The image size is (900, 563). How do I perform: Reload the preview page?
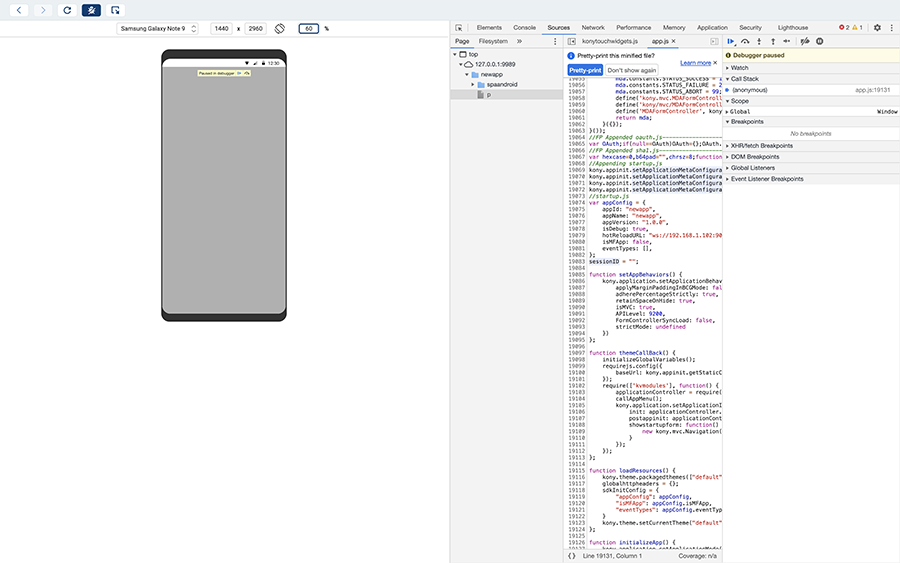pos(67,10)
